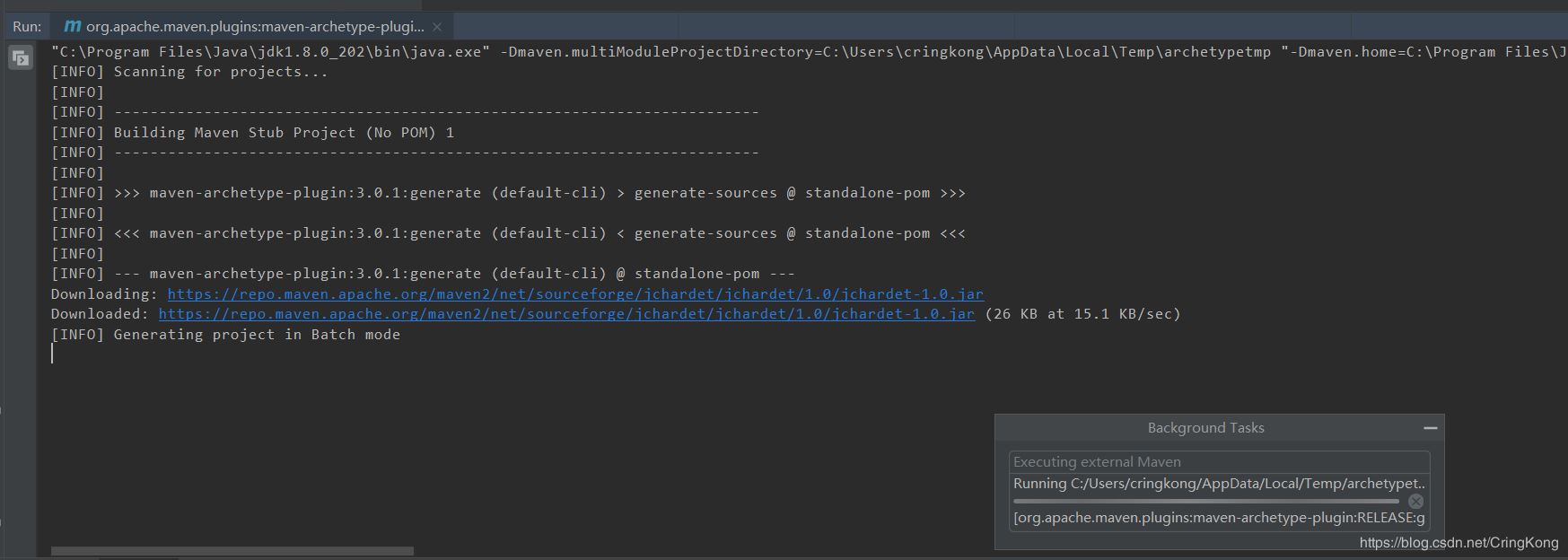Click the blog.csdn.net/CringKong watermark URL
This screenshot has width=1568, height=560.
pyautogui.click(x=1459, y=542)
